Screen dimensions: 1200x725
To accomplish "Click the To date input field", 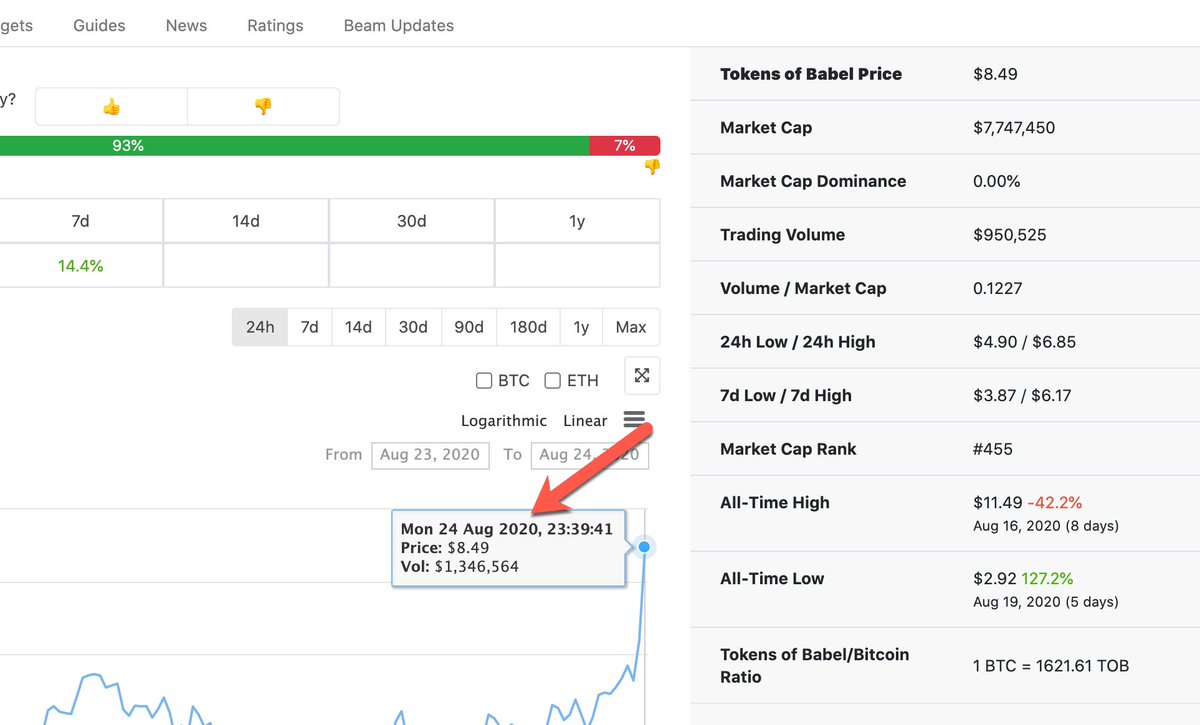I will [x=589, y=455].
